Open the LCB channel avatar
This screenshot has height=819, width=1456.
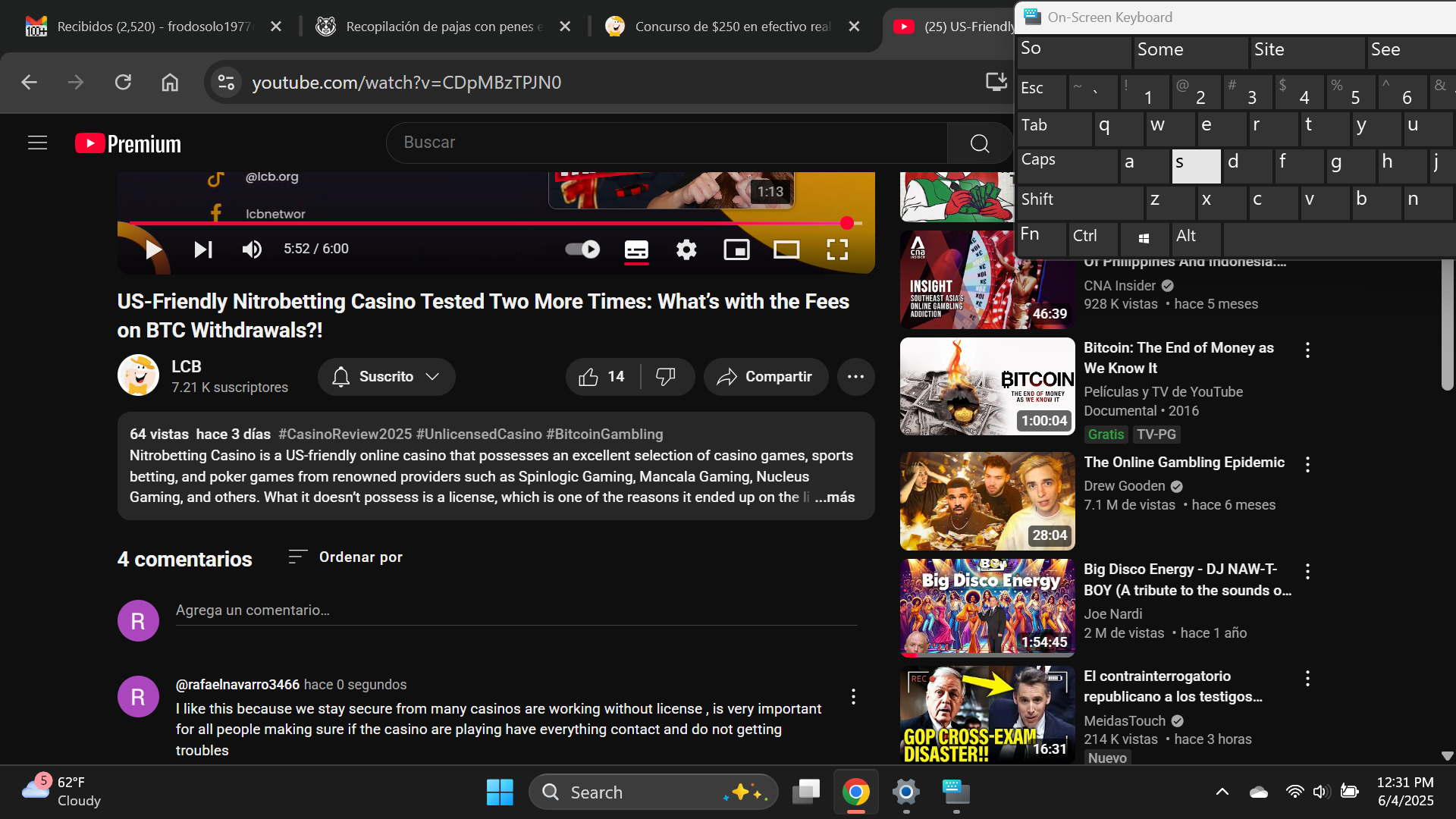coord(138,375)
